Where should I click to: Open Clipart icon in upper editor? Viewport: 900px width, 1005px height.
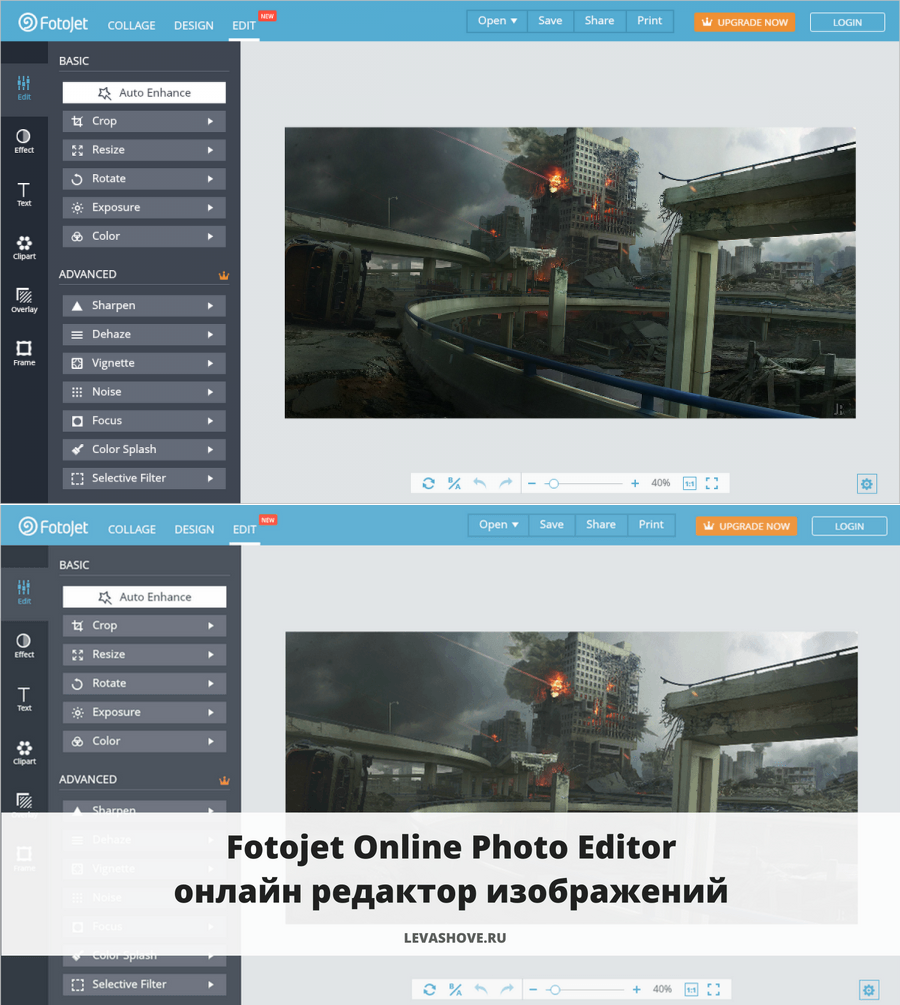(24, 247)
